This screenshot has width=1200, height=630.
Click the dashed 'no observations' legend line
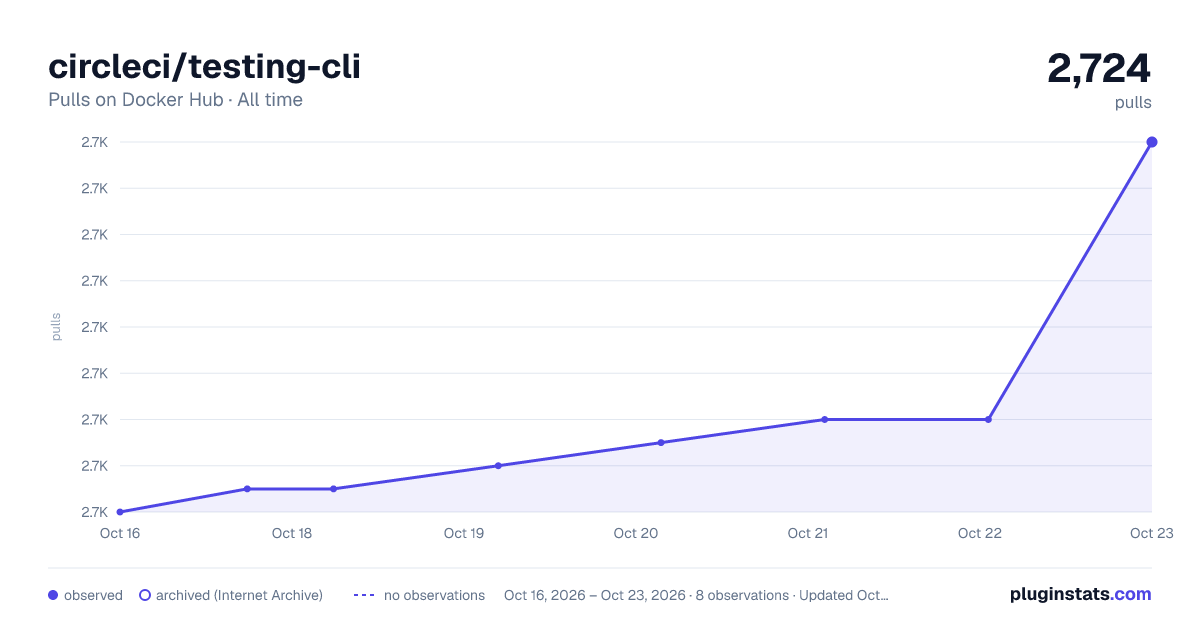click(364, 595)
